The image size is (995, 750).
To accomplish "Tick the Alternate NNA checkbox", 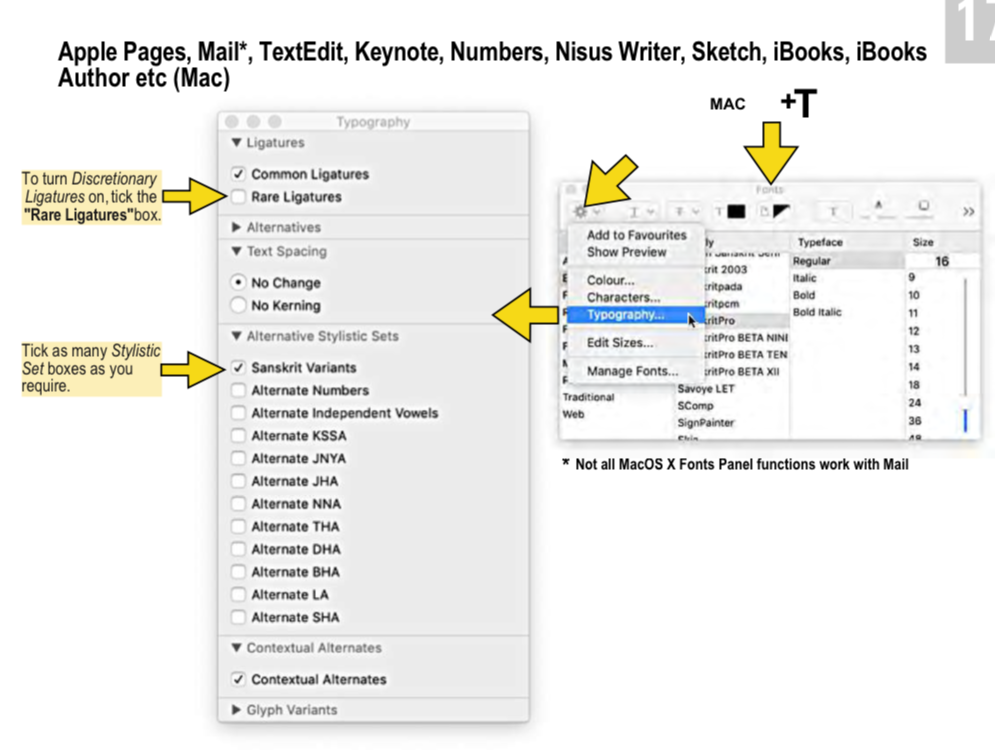I will (x=239, y=504).
